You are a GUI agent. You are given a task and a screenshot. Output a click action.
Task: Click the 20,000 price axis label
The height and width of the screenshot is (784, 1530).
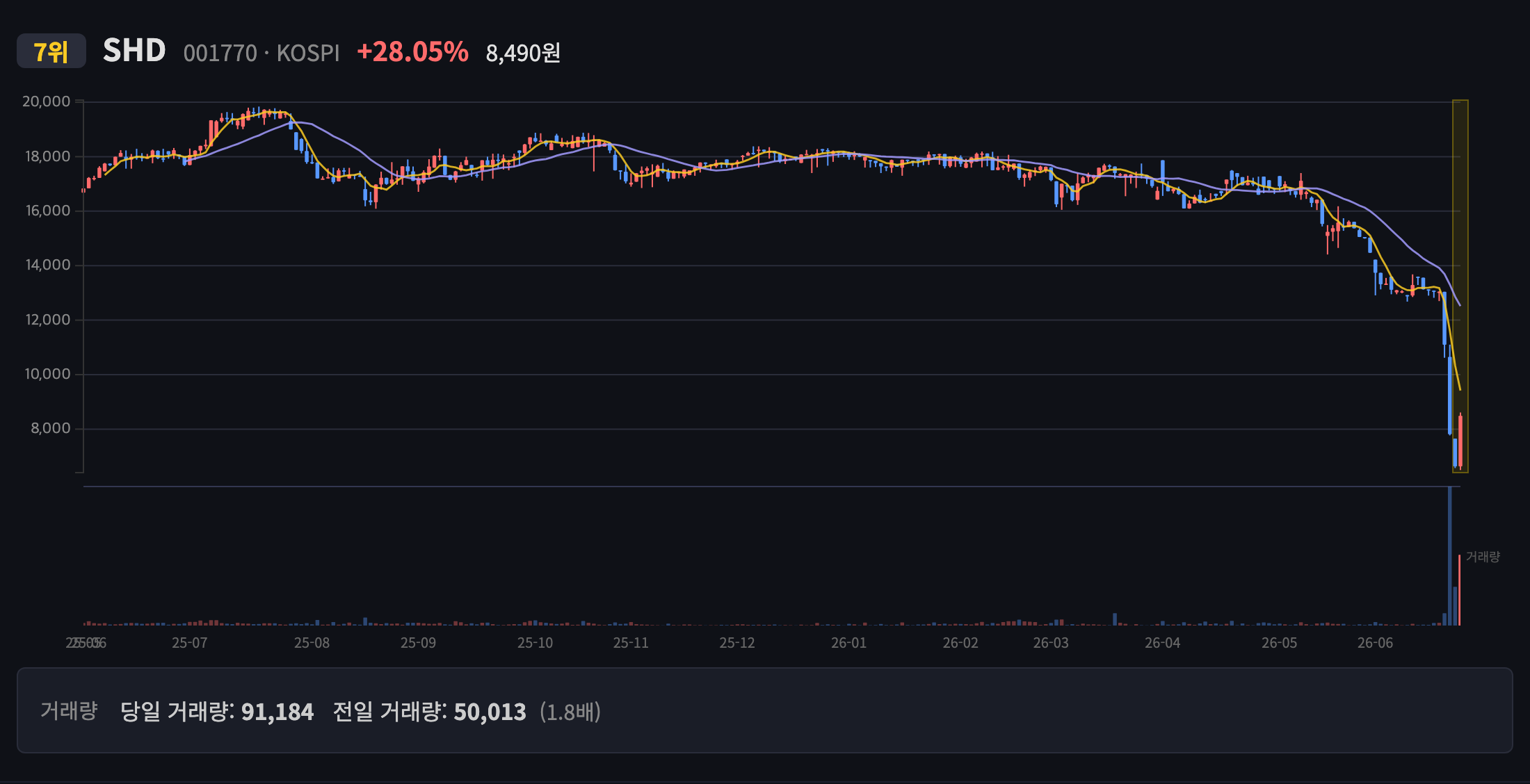pos(47,101)
